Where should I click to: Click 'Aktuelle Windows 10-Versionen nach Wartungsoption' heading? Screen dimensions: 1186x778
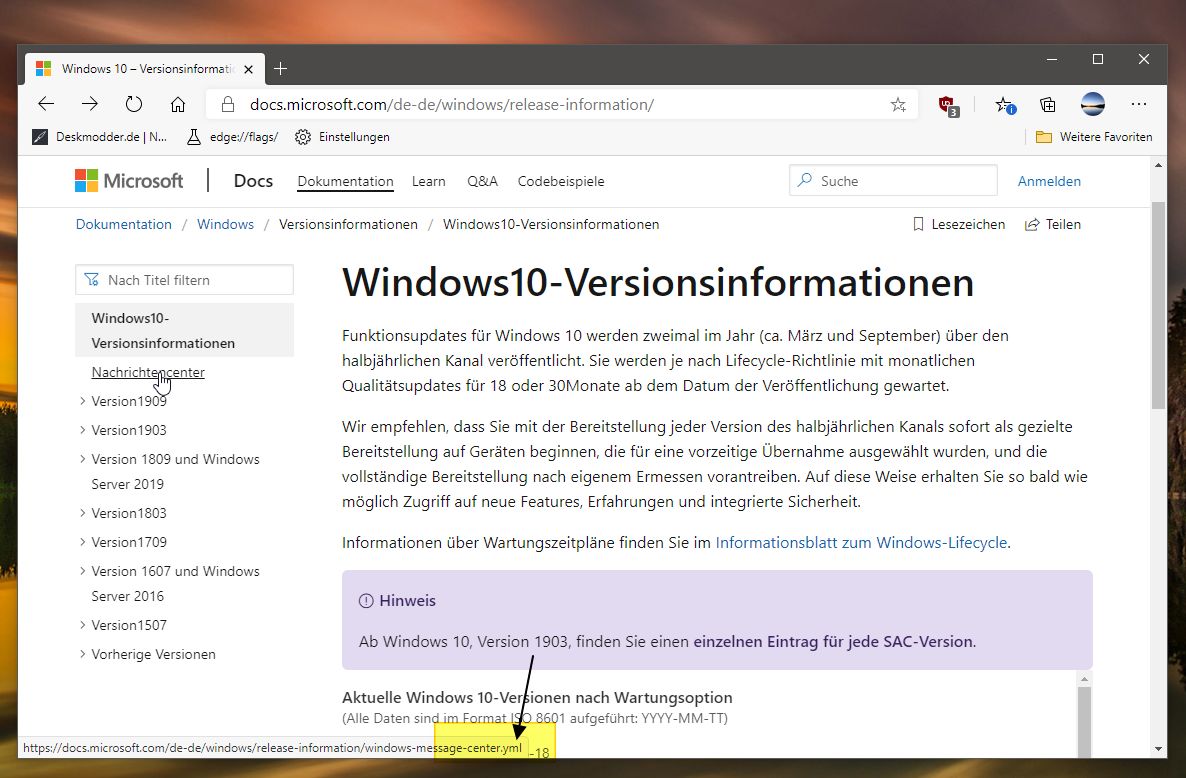(537, 698)
